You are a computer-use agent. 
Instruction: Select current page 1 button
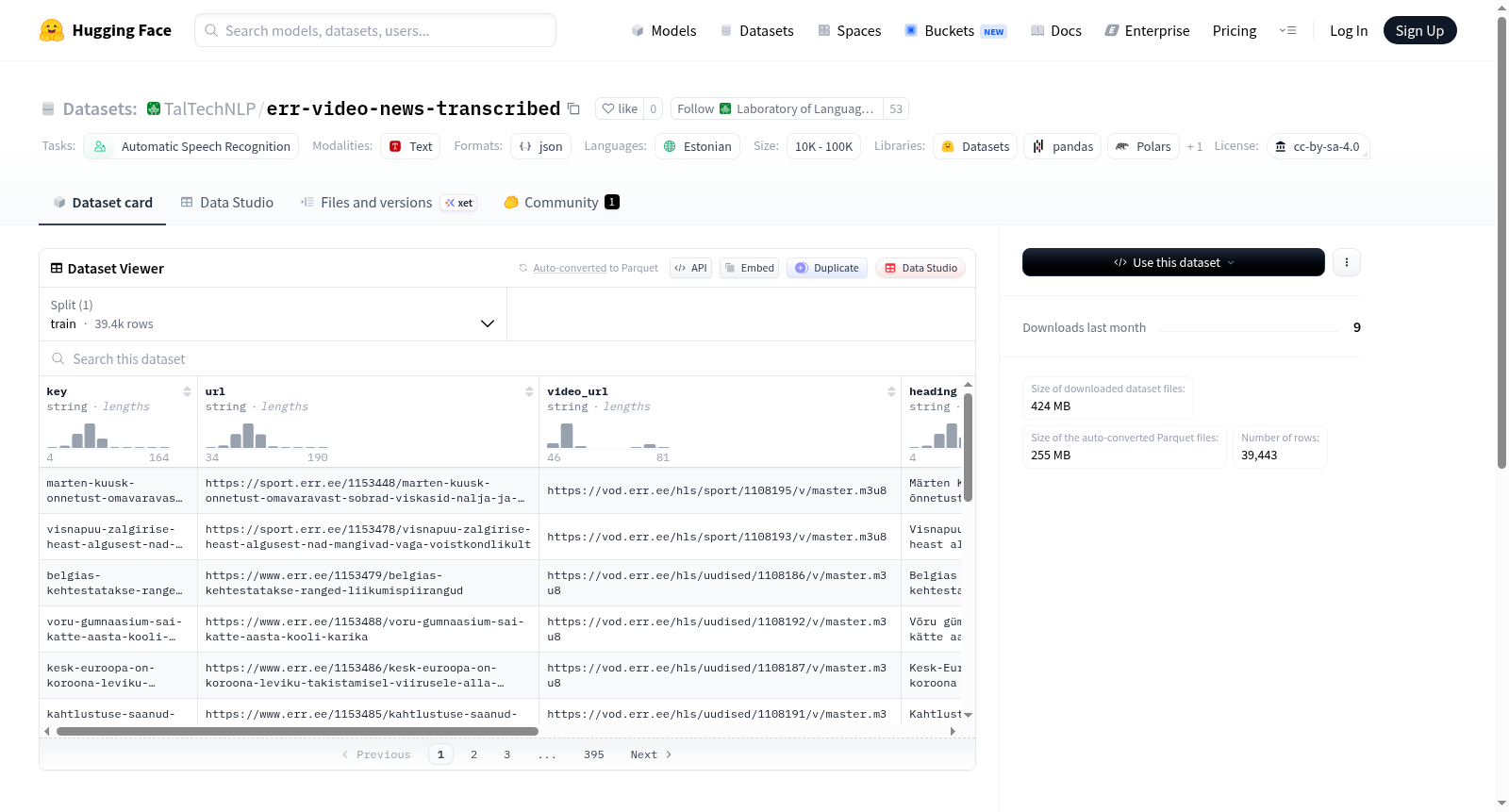[440, 754]
